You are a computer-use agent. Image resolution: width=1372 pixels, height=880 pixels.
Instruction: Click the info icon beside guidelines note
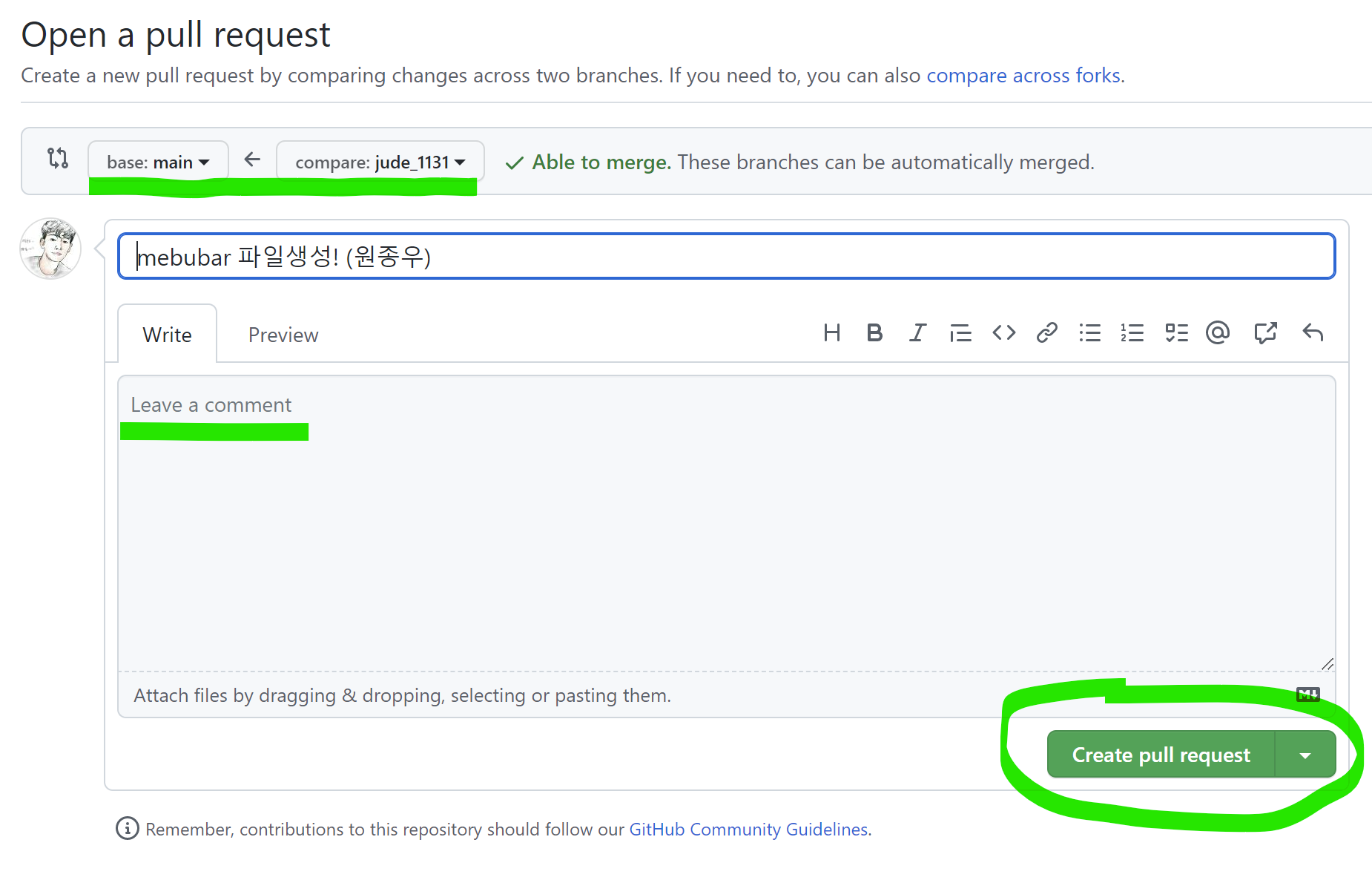[x=127, y=828]
